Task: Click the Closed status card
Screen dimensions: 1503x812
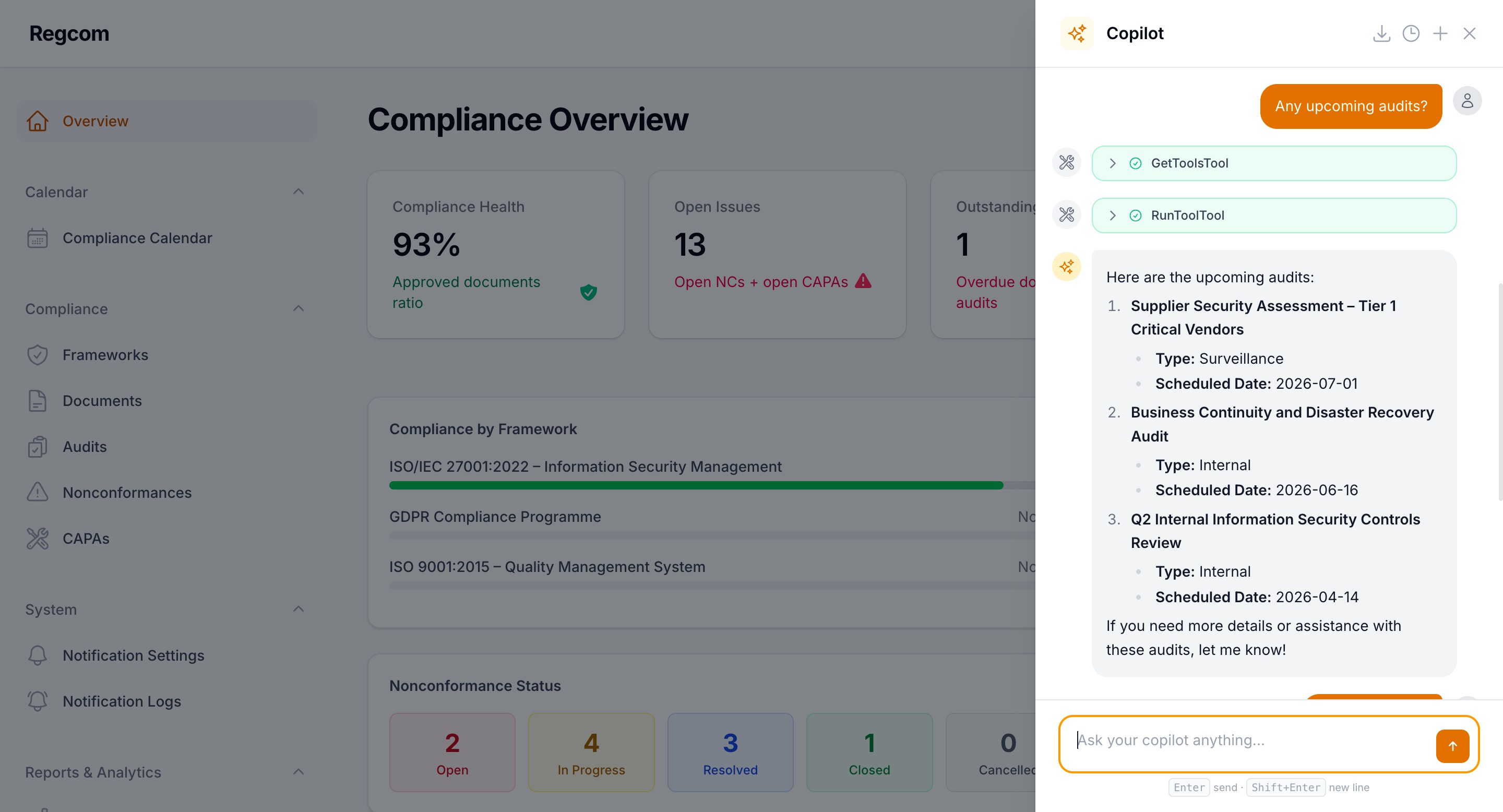Action: tap(869, 753)
